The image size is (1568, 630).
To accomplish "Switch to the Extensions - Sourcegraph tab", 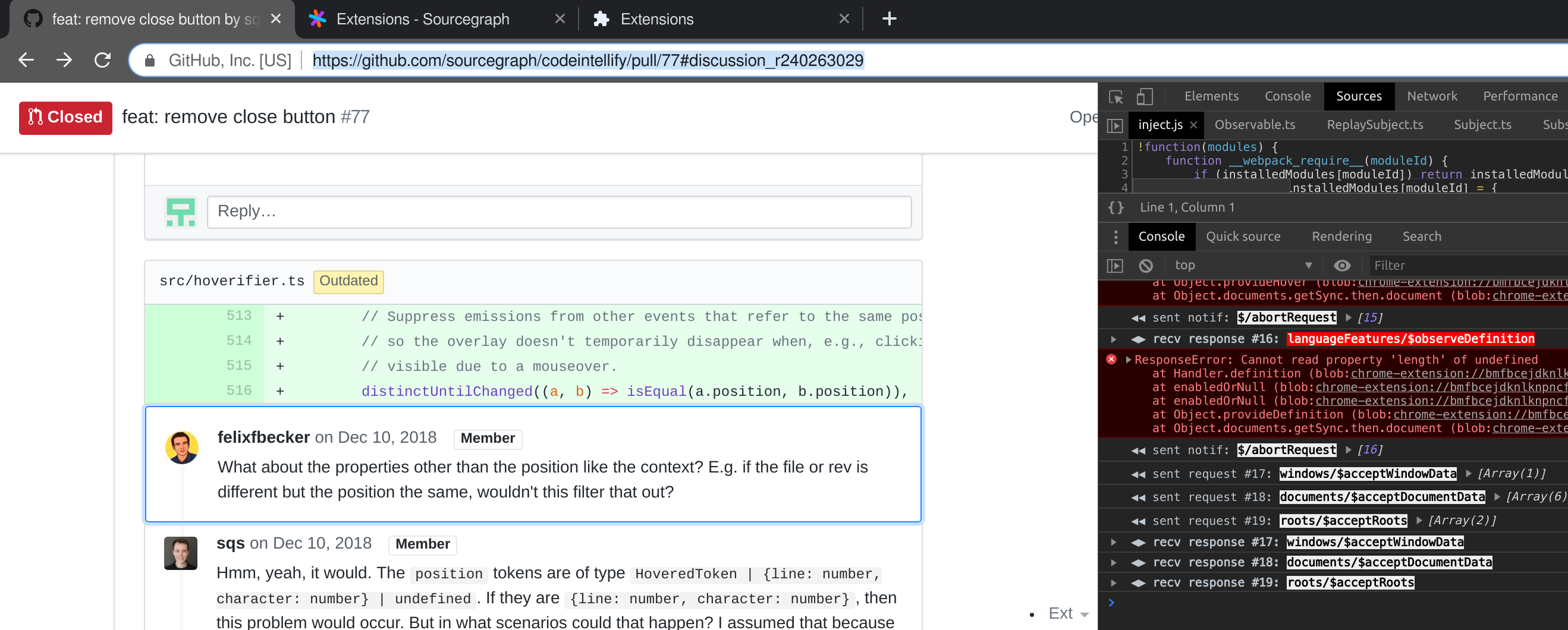I will coord(422,19).
